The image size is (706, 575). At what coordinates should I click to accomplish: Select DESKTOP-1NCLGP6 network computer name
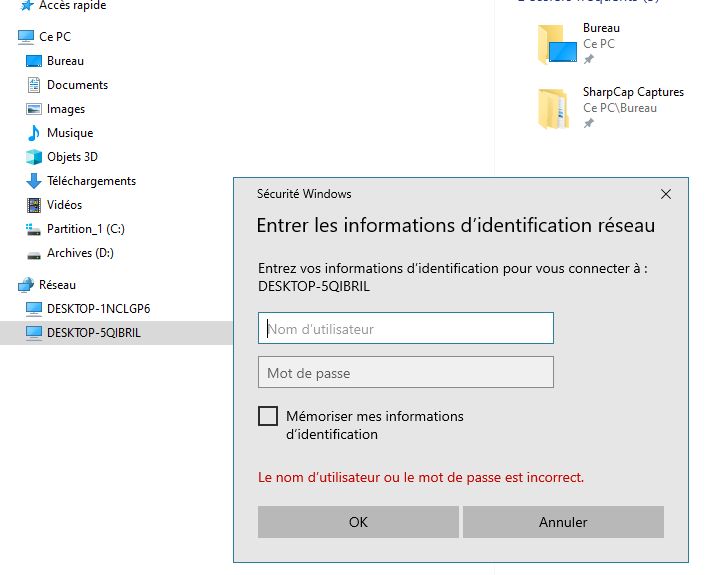(99, 309)
